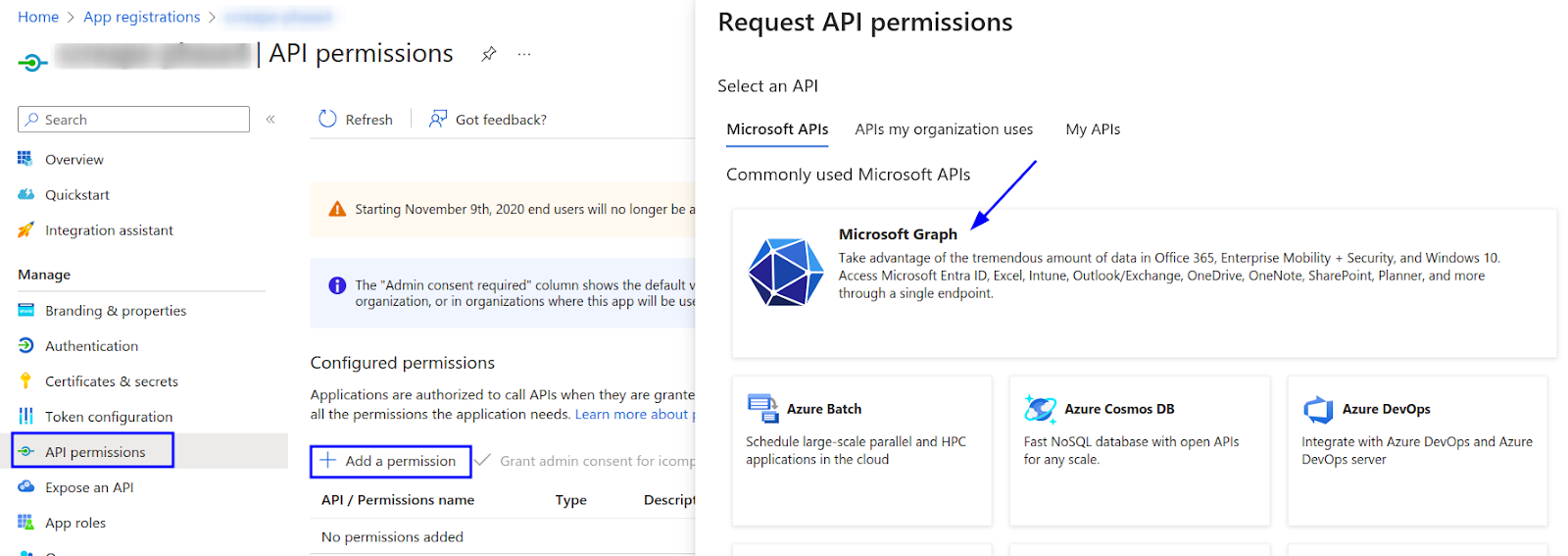Pin the API permissions page

click(488, 54)
